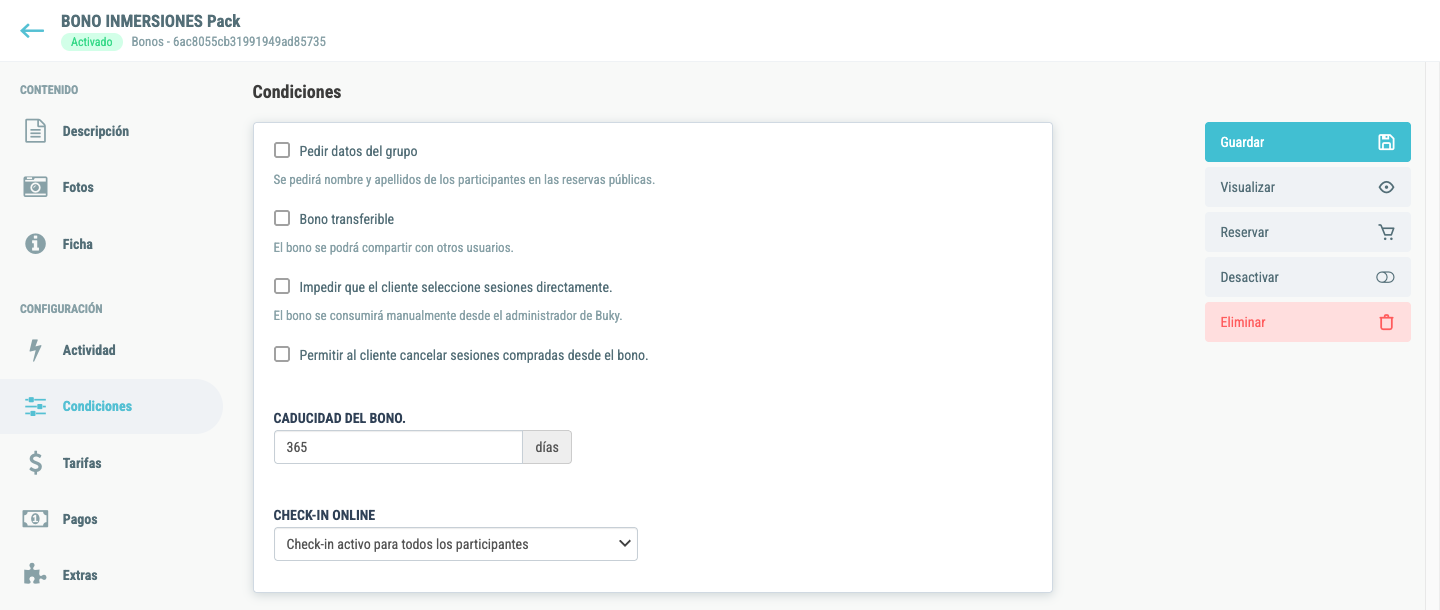Screen dimensions: 1440x610
Task: Tick Impedir que el cliente seleccione sesiones
Action: coord(282,287)
